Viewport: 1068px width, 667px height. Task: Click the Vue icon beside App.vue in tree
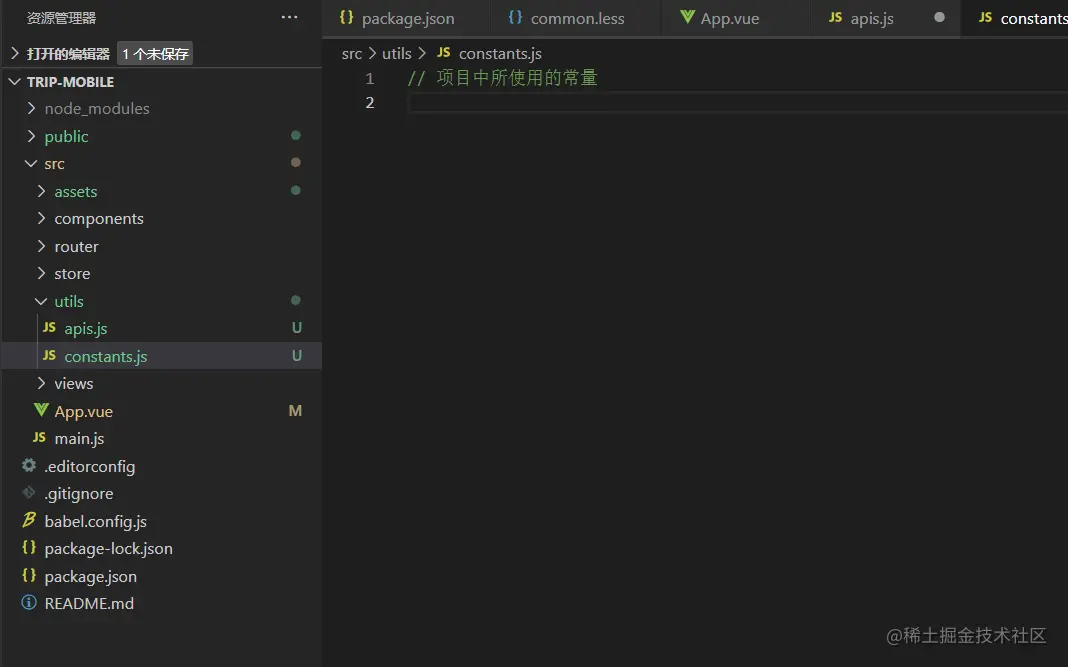pyautogui.click(x=41, y=410)
